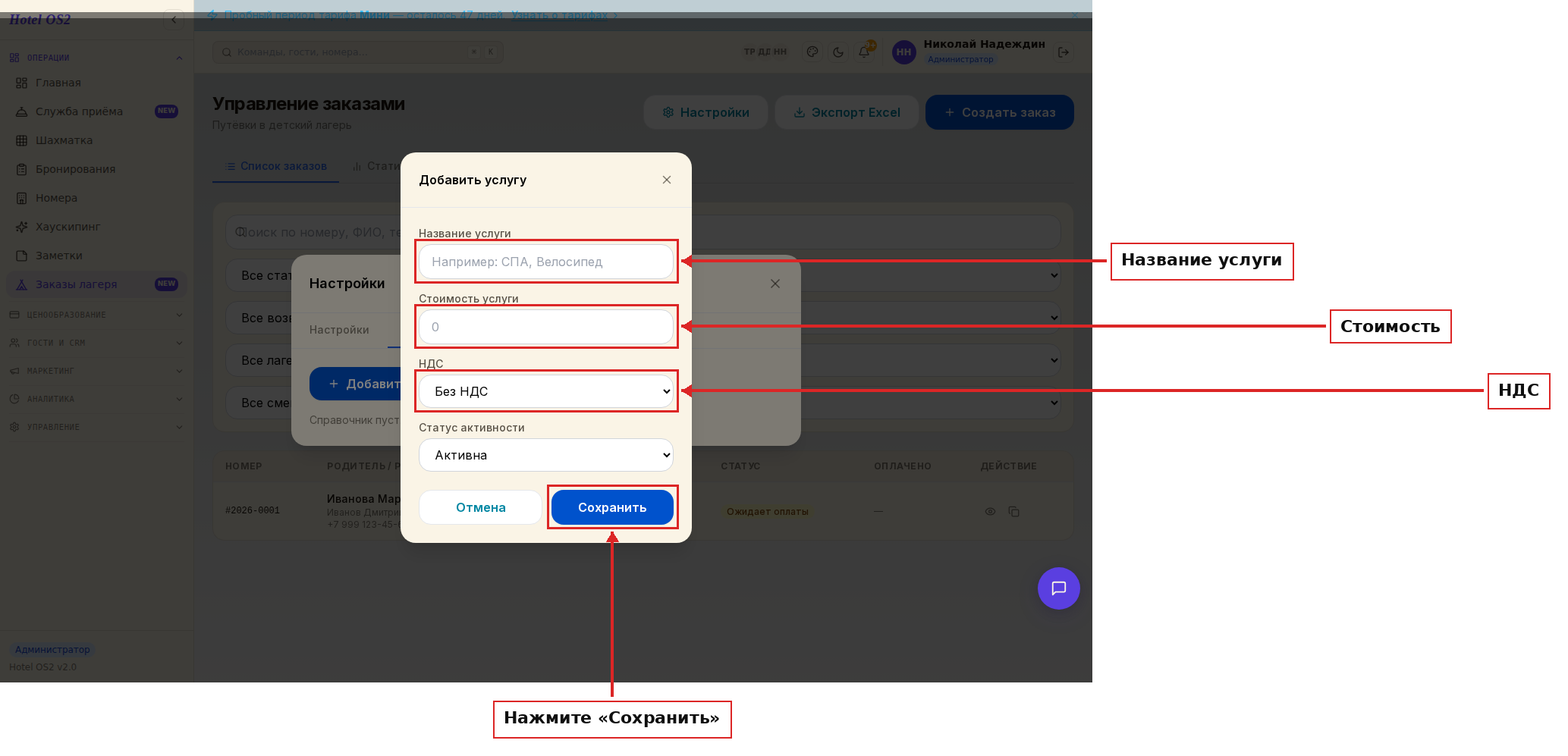Image resolution: width=1568 pixels, height=756 pixels.
Task: Open Главная dashboard icon in sidebar
Action: [21, 83]
